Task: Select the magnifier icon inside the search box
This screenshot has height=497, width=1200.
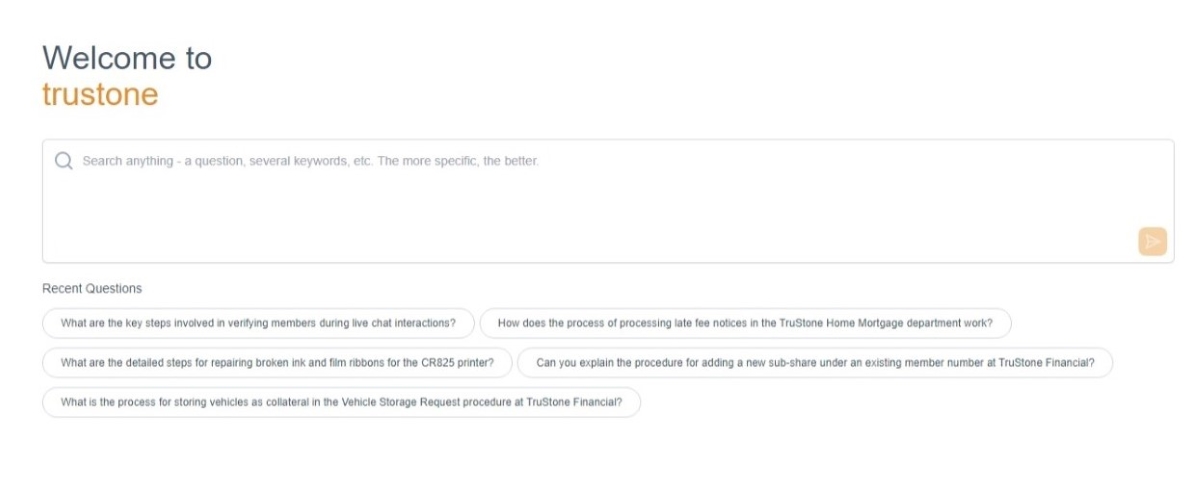Action: (x=64, y=161)
